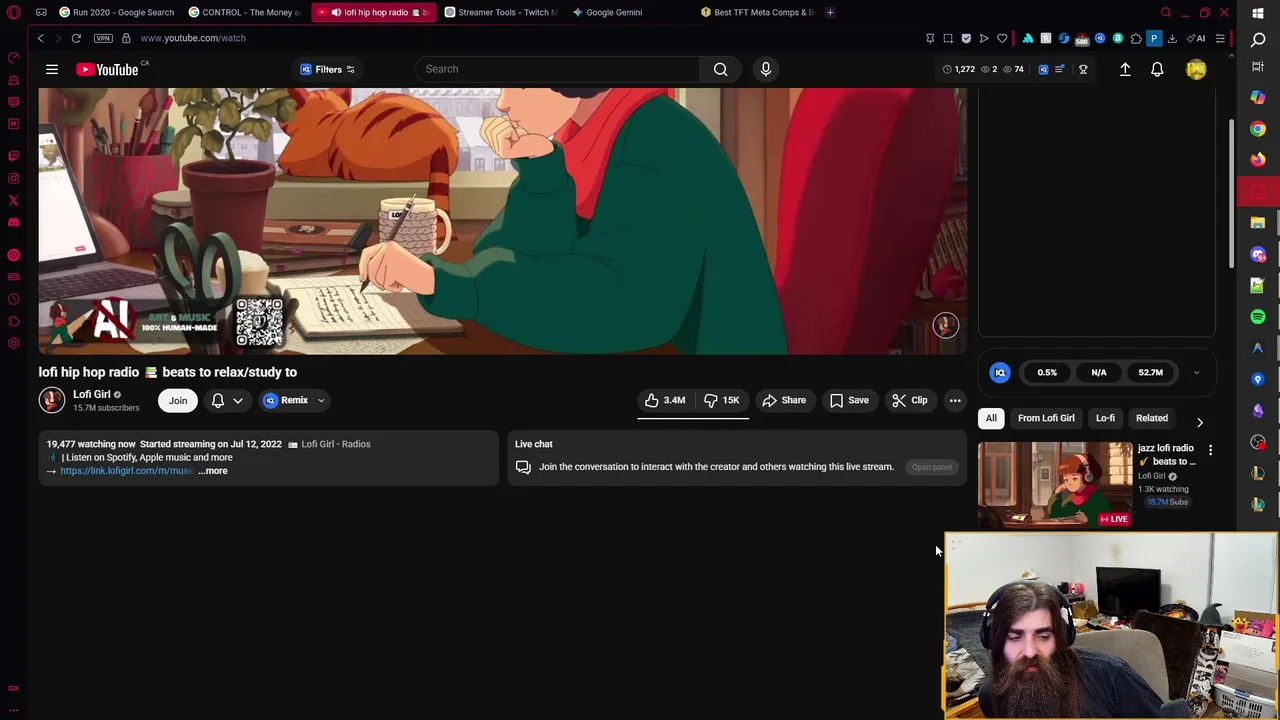Screen dimensions: 1280x720
Task: Open the Lofi Girl channel name
Action: (x=91, y=394)
